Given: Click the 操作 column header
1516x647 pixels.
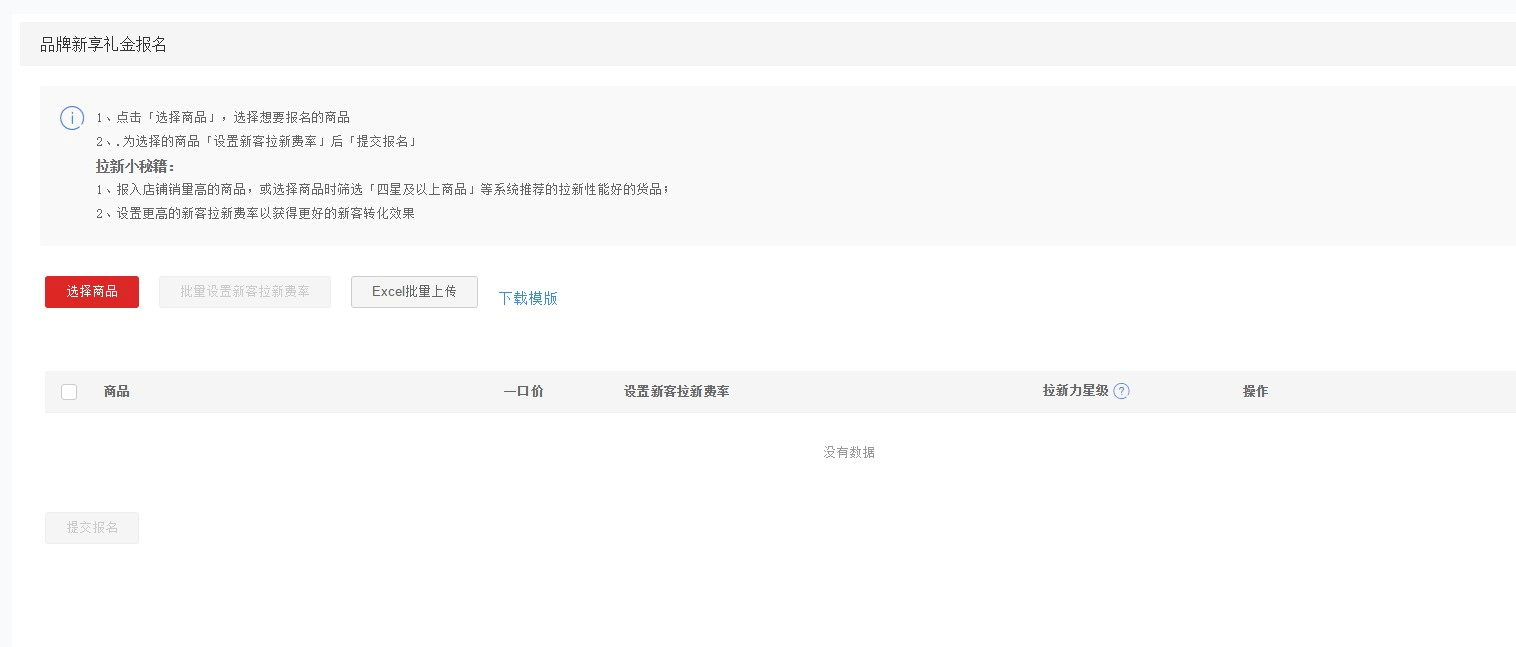Looking at the screenshot, I should [x=1255, y=391].
